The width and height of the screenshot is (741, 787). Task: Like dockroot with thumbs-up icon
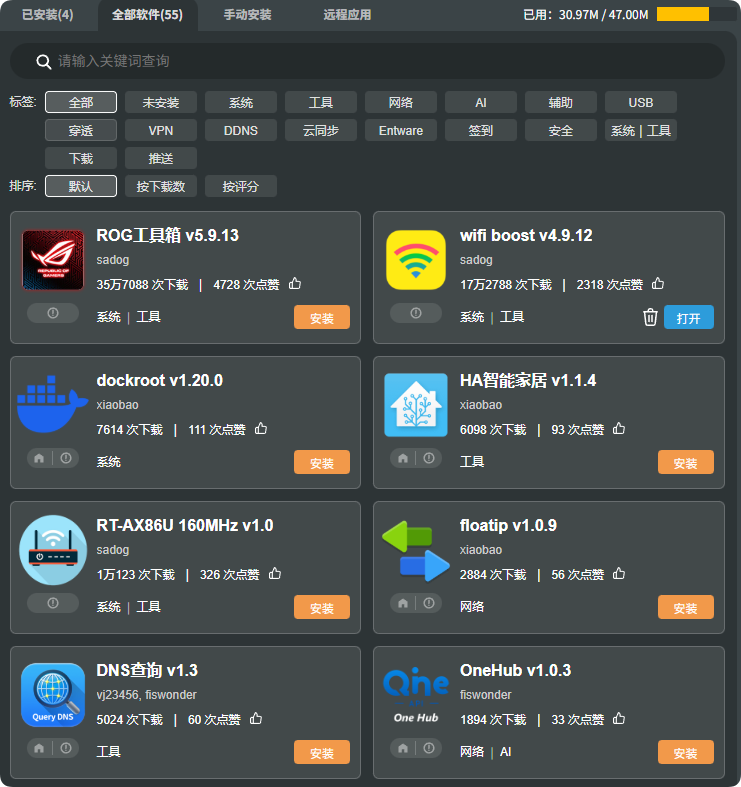coord(261,429)
